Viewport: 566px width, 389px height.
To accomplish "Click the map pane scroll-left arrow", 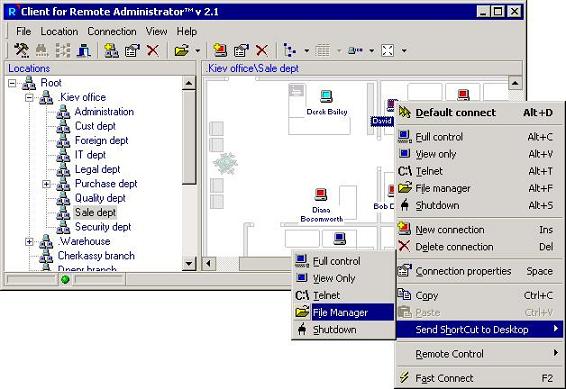I will point(209,263).
